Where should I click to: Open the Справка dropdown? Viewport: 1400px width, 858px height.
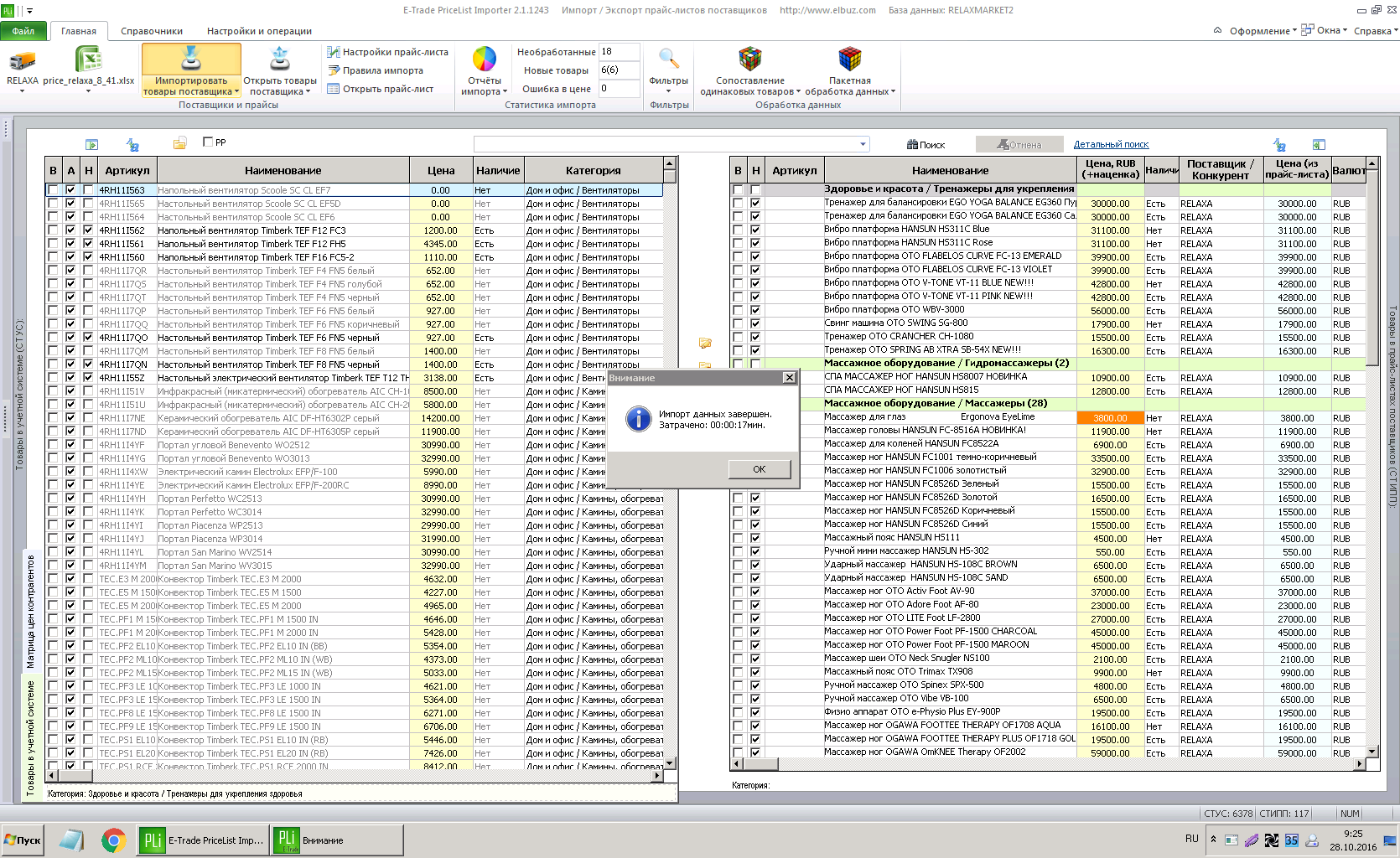tap(1376, 31)
